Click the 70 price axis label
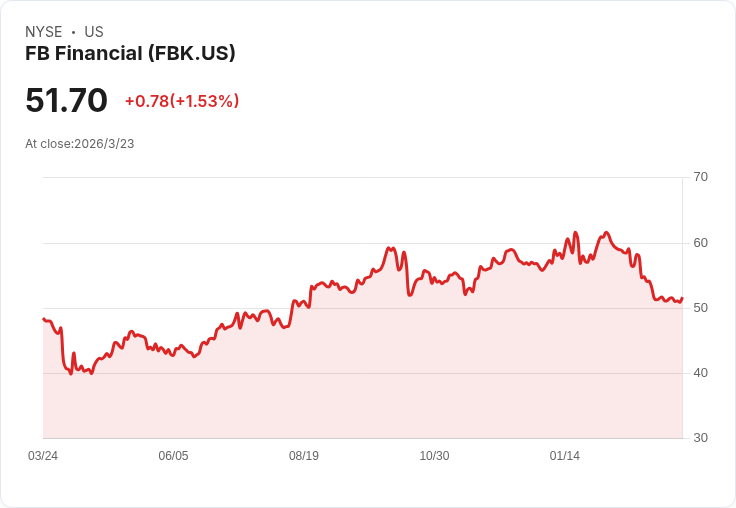The image size is (736, 508). (701, 177)
